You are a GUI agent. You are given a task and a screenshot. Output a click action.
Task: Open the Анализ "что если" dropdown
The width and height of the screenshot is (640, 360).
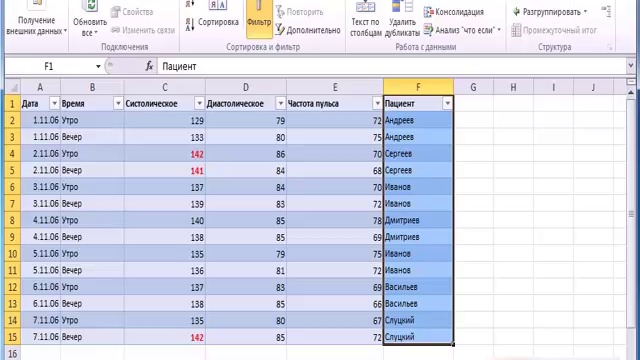(462, 30)
